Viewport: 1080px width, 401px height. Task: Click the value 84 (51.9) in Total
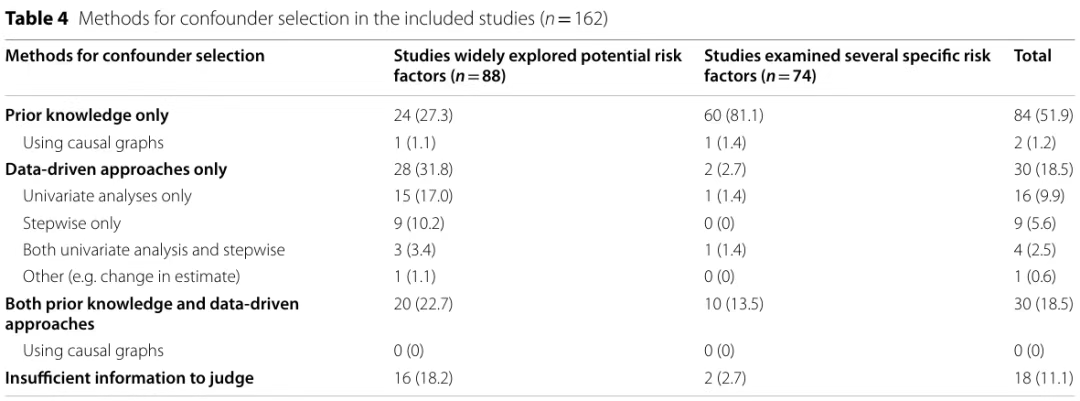click(1043, 115)
